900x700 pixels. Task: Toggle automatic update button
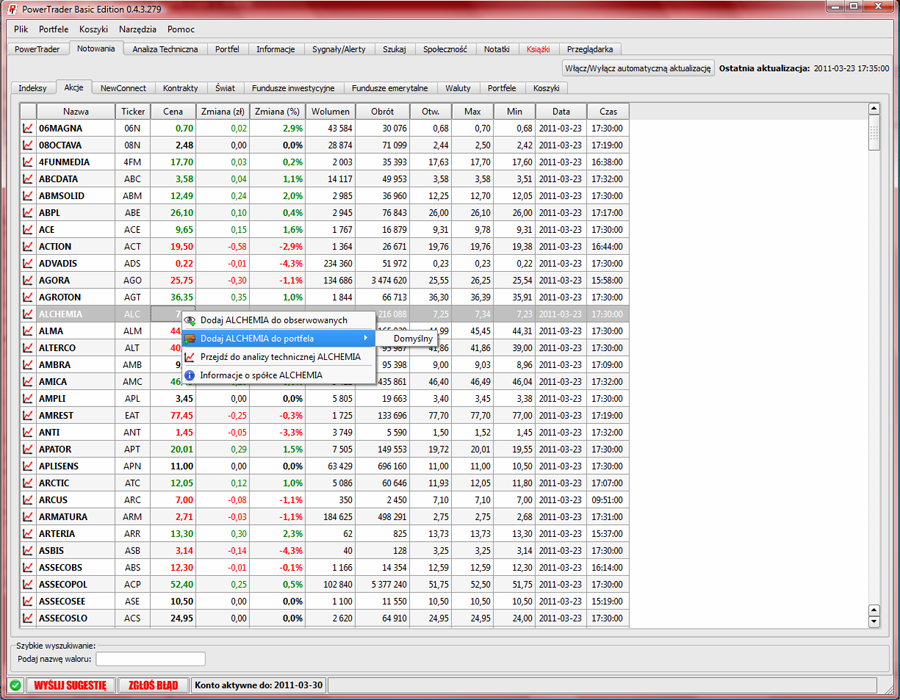click(638, 68)
